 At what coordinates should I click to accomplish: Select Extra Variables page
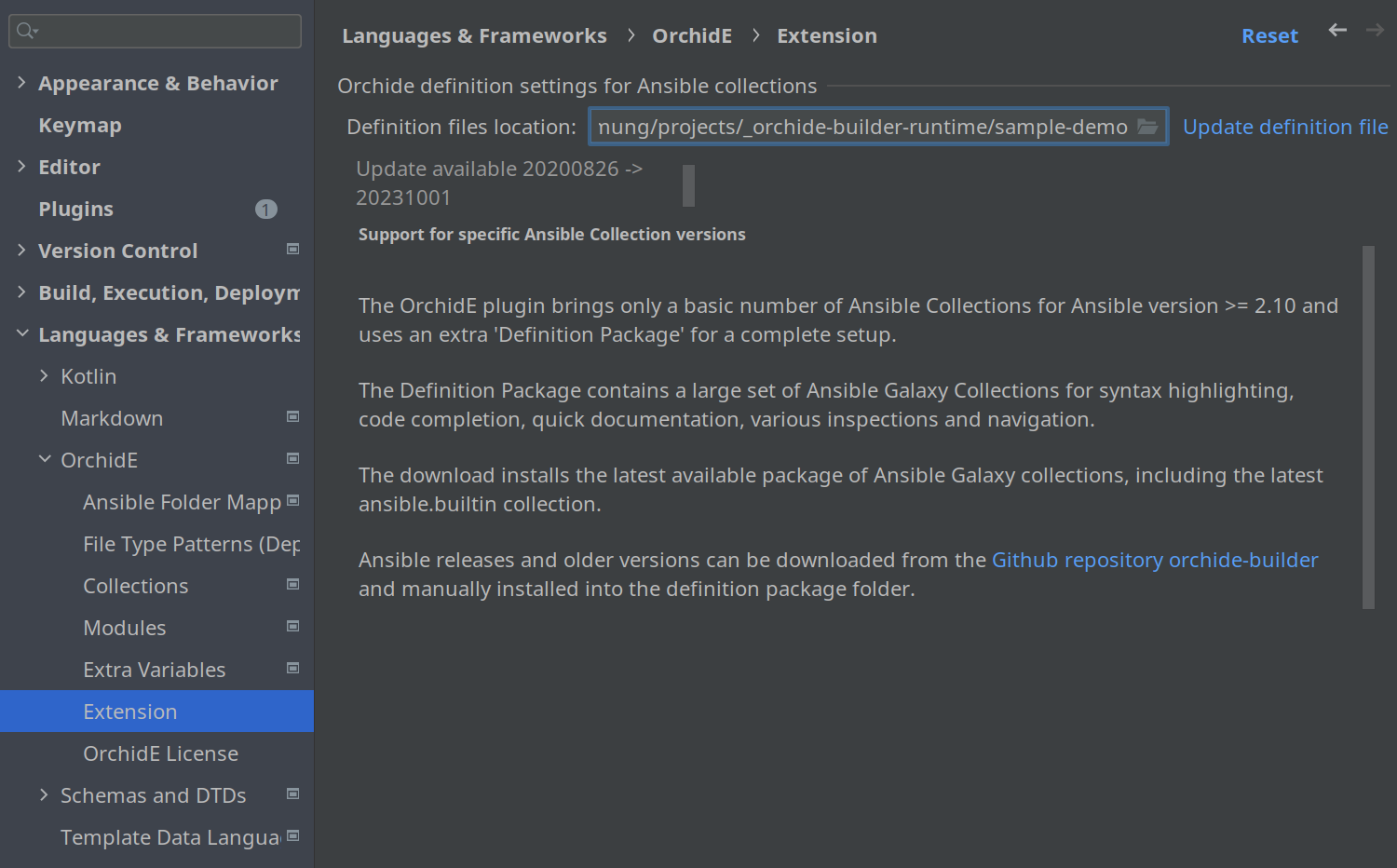click(x=155, y=671)
